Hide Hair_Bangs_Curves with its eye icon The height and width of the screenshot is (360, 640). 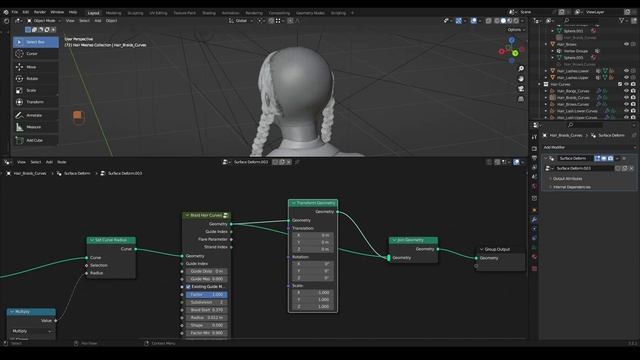tap(626, 91)
